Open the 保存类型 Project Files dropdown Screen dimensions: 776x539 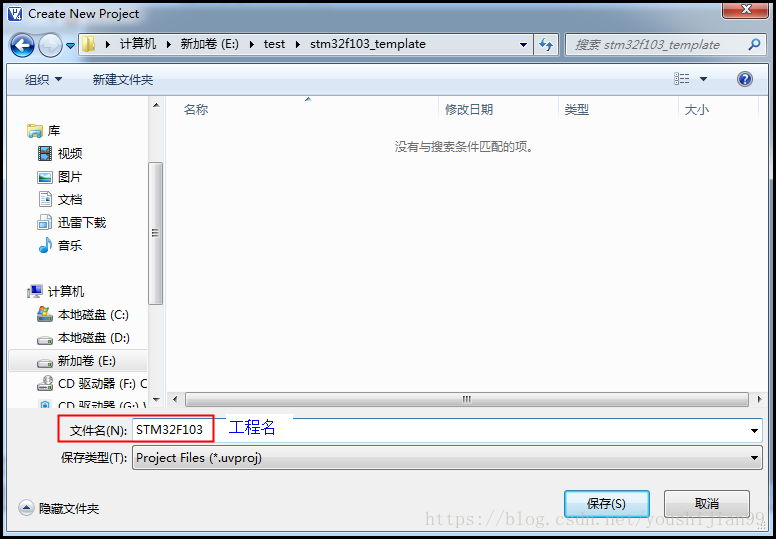[x=447, y=458]
